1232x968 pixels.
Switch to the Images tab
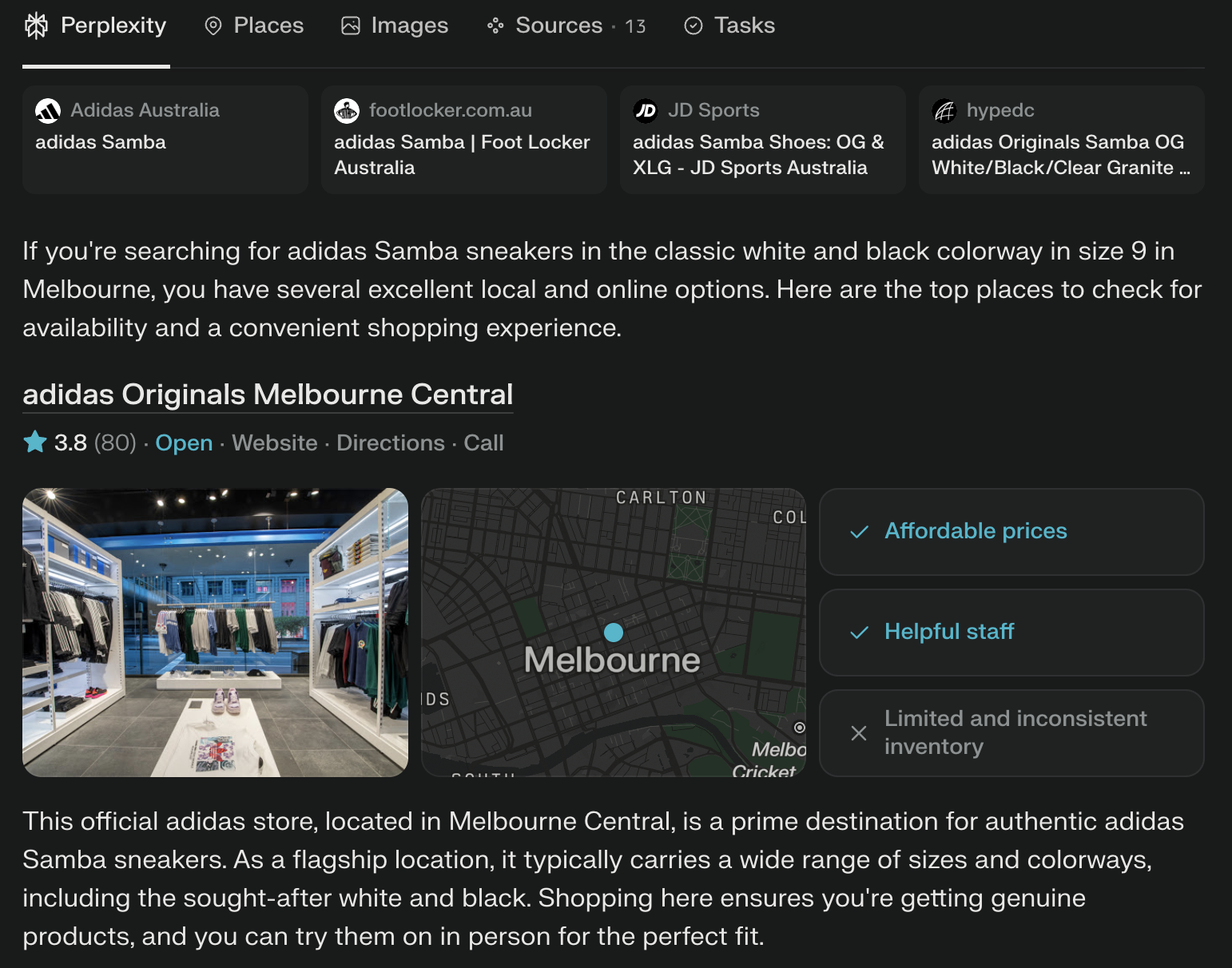click(x=395, y=26)
